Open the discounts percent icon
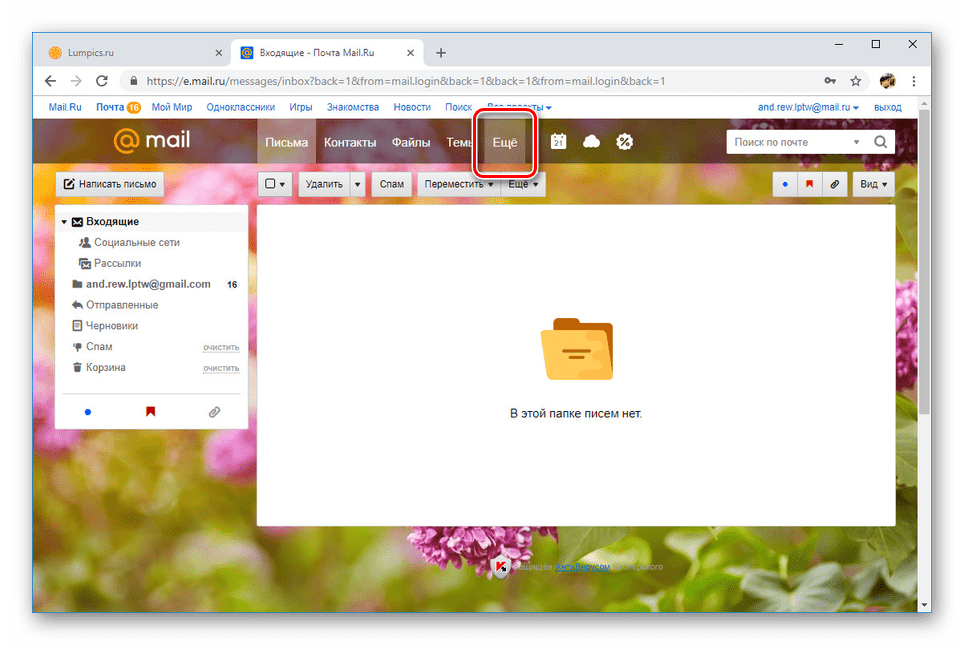 [624, 141]
